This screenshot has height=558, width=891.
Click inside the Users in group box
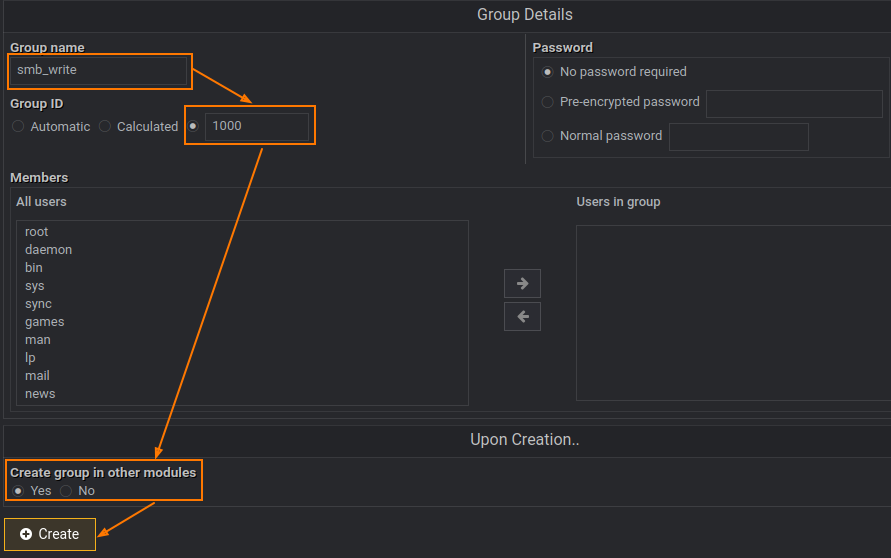click(732, 312)
